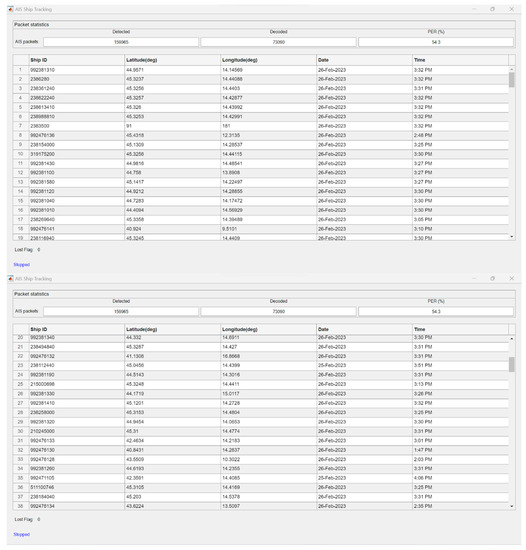Select row header number 1 in the table

pyautogui.click(x=21, y=70)
